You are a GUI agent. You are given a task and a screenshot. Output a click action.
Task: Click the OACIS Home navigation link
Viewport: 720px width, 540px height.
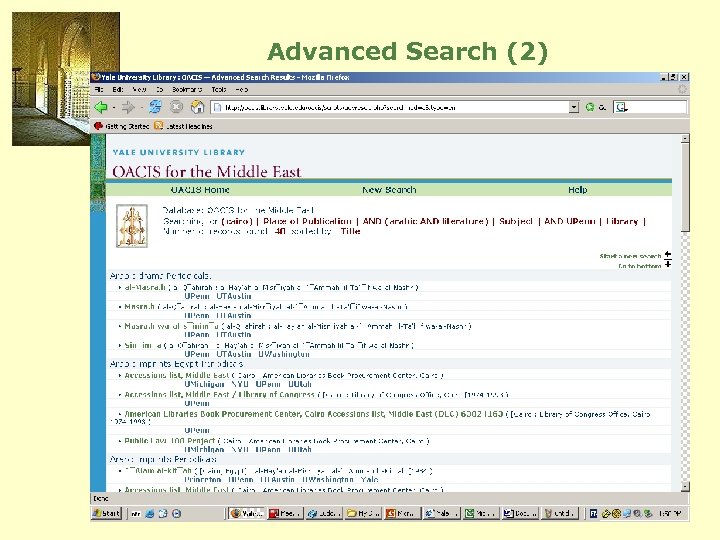click(x=200, y=190)
